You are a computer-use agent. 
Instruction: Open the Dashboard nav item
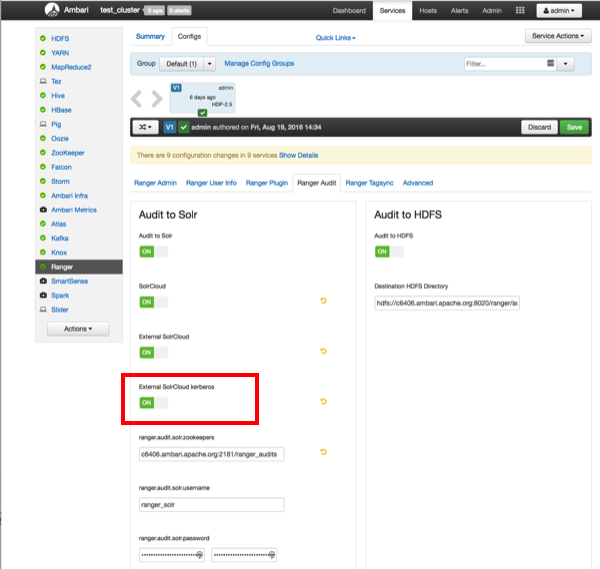tap(349, 11)
